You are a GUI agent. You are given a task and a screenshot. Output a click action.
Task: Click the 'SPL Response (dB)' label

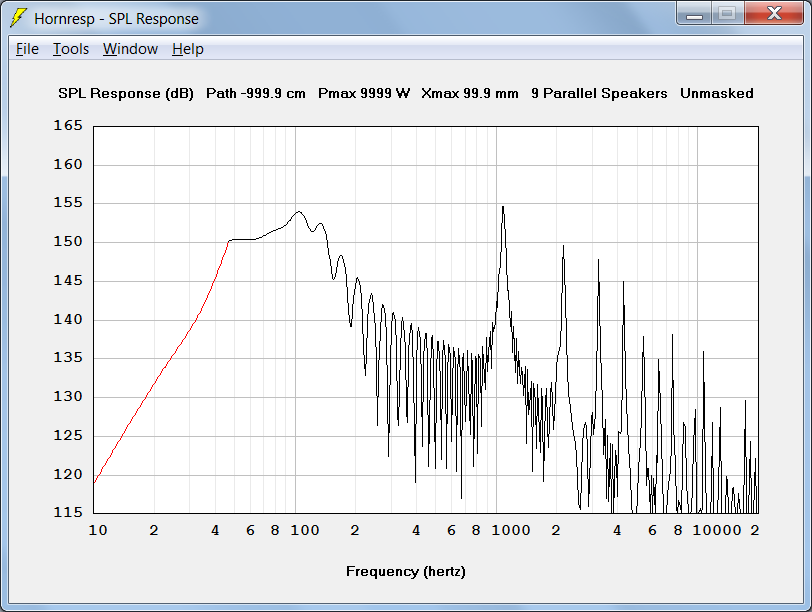click(126, 93)
